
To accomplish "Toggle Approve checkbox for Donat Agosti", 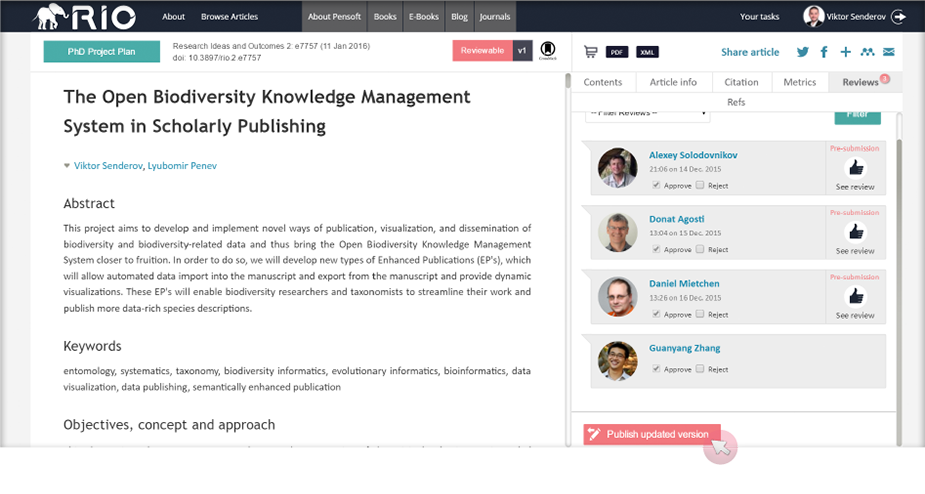I will pyautogui.click(x=656, y=249).
